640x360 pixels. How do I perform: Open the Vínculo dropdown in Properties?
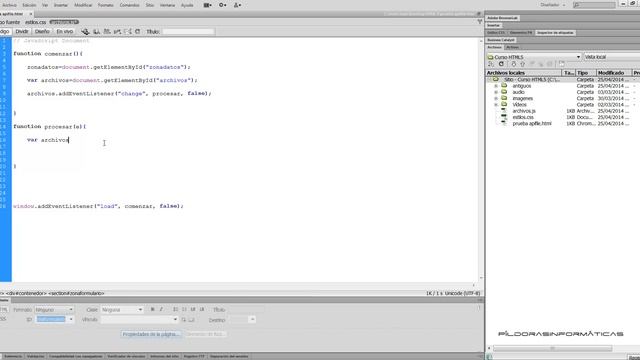click(x=139, y=319)
